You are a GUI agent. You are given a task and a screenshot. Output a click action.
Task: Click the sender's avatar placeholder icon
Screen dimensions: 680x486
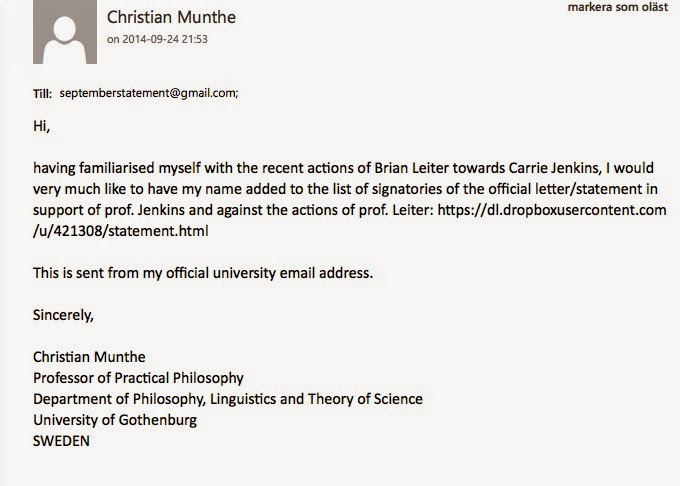(65, 32)
